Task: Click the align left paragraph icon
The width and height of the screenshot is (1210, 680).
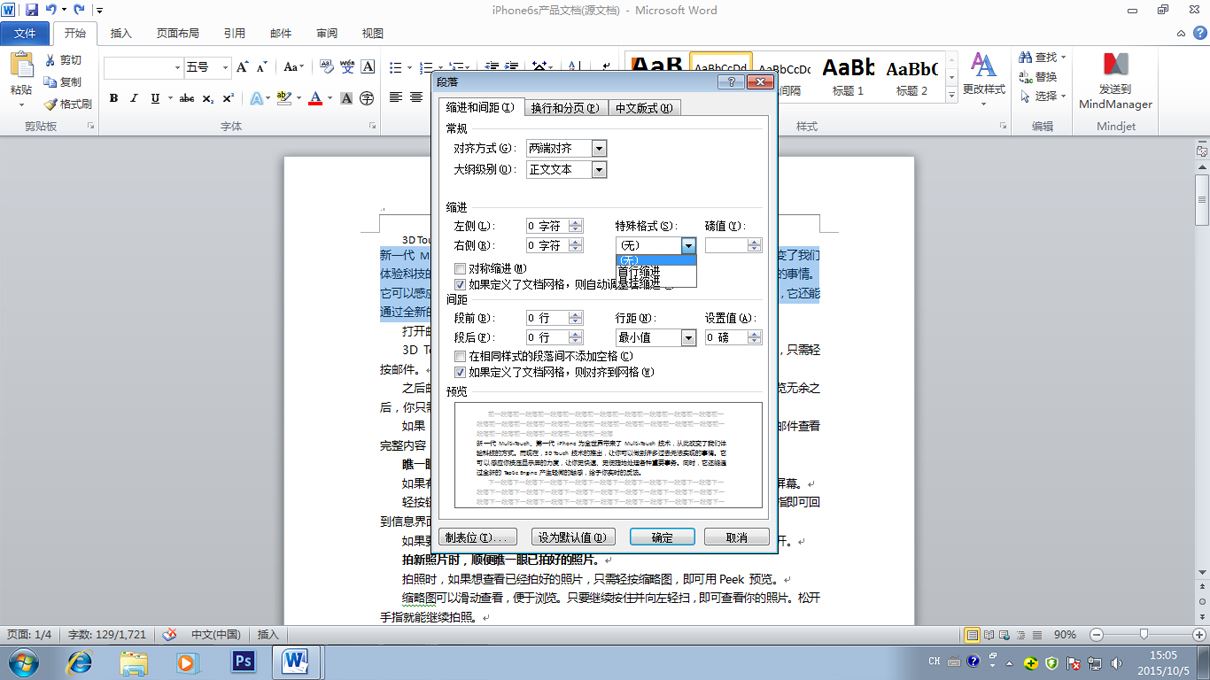Action: [x=396, y=98]
